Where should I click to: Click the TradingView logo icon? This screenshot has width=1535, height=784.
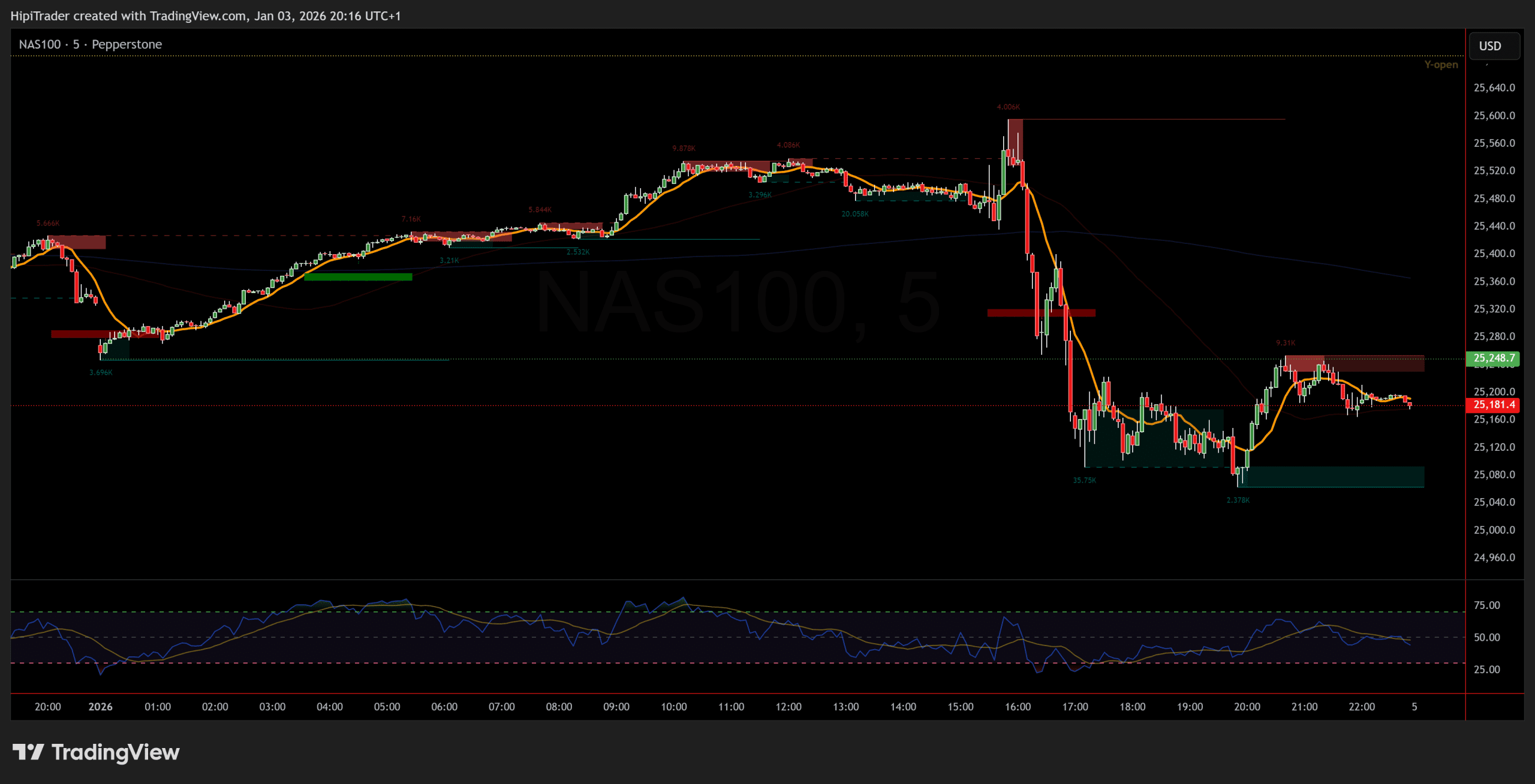[28, 752]
